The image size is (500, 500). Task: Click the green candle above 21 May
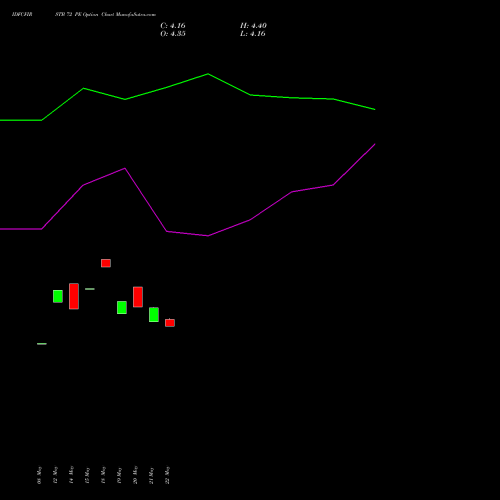pos(154,314)
